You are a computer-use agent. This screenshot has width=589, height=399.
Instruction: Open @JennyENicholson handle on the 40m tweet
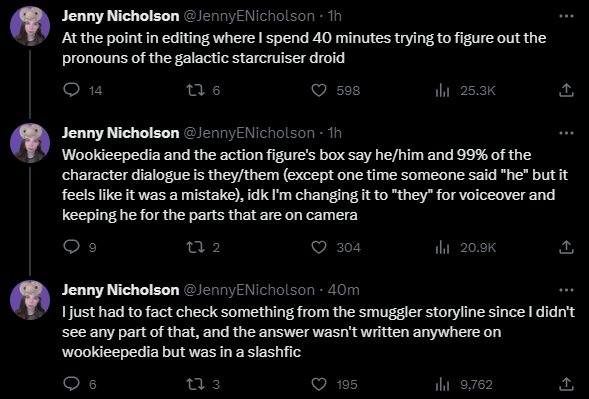(249, 290)
